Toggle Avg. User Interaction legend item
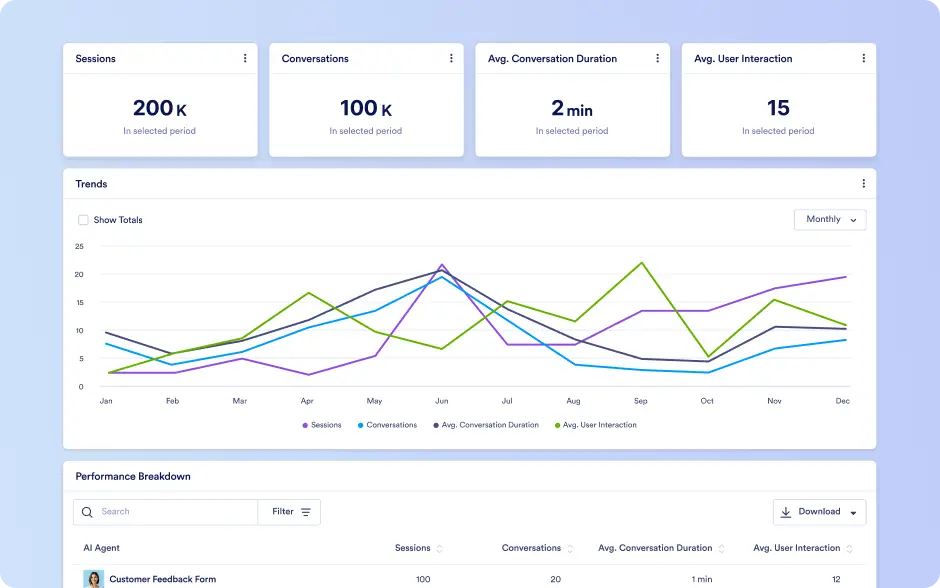The image size is (940, 588). pyautogui.click(x=596, y=425)
